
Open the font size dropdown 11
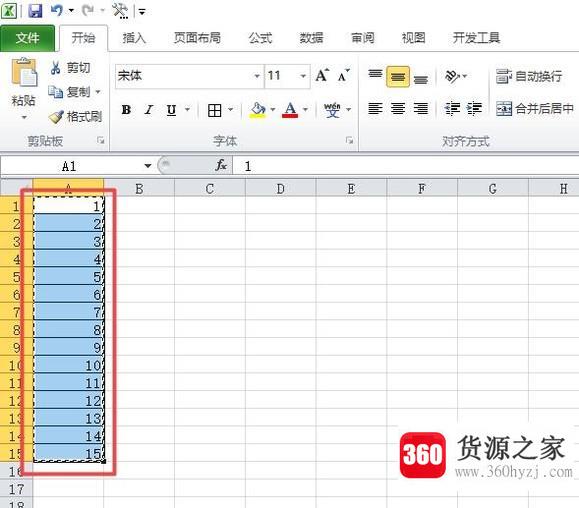coord(303,76)
